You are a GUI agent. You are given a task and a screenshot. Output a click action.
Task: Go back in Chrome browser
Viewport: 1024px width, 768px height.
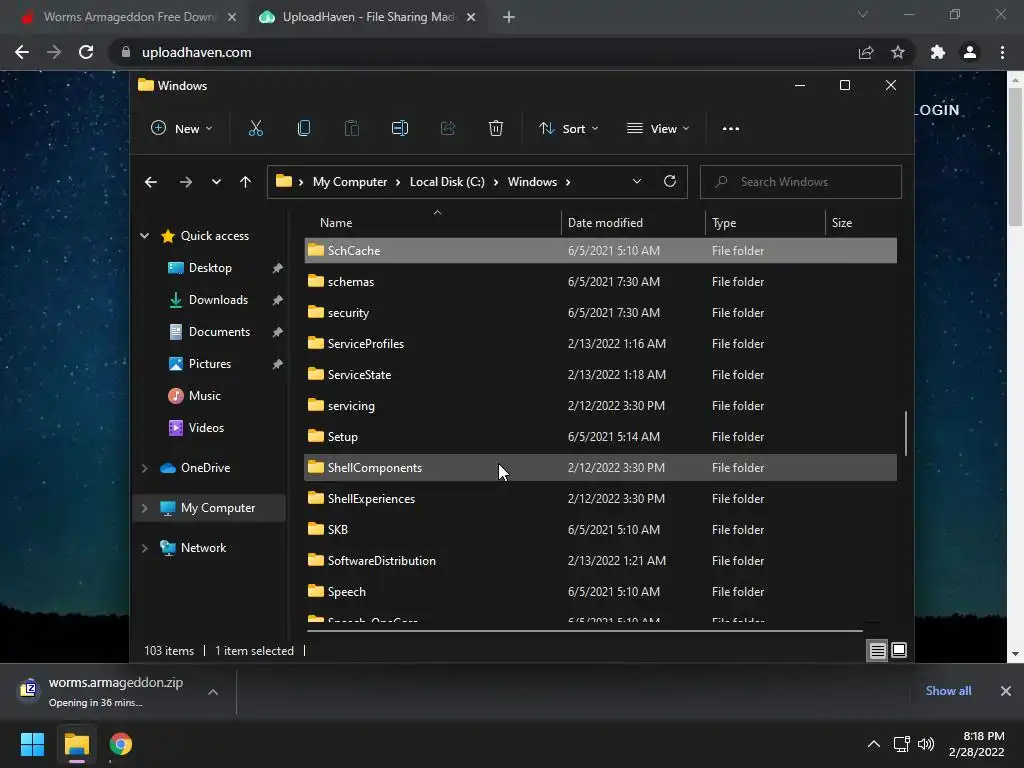[22, 52]
